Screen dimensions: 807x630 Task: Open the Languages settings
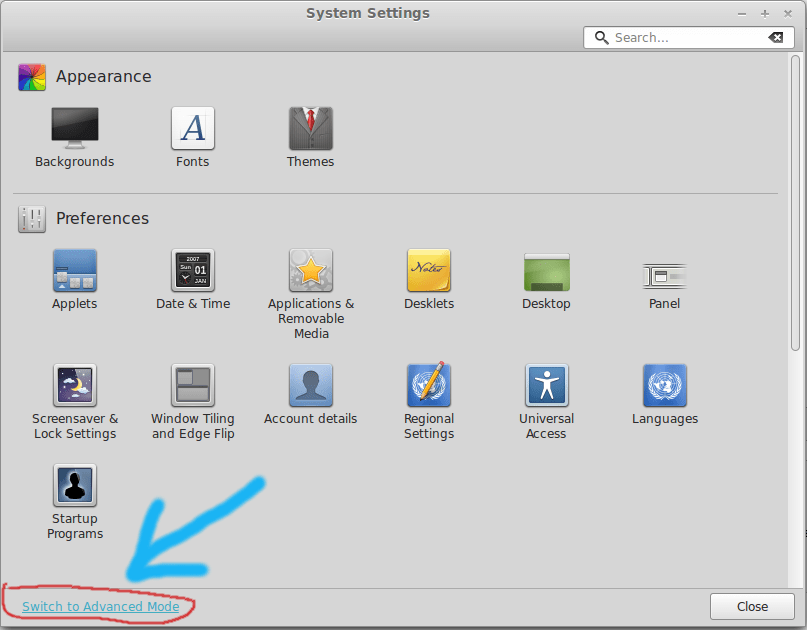click(x=664, y=385)
